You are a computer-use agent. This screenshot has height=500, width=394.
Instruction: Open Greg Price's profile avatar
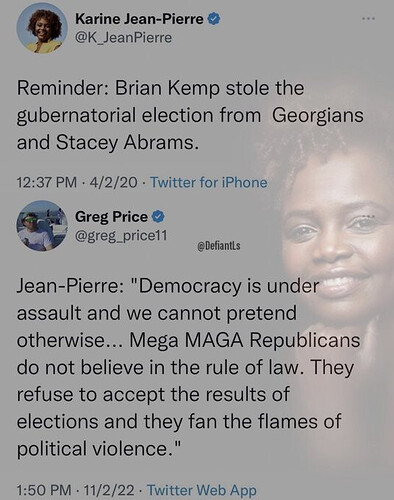point(42,226)
